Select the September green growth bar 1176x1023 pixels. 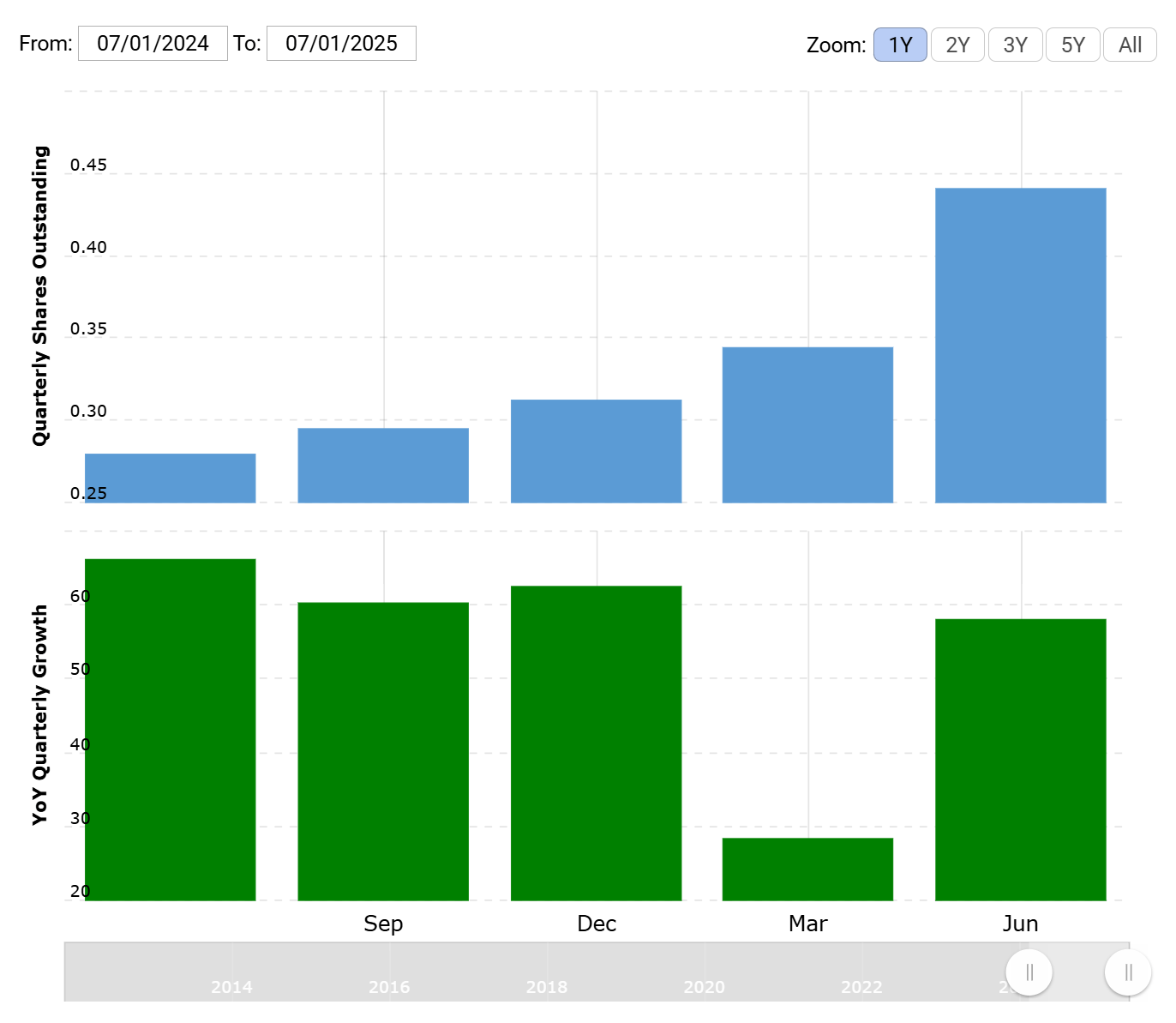(383, 751)
